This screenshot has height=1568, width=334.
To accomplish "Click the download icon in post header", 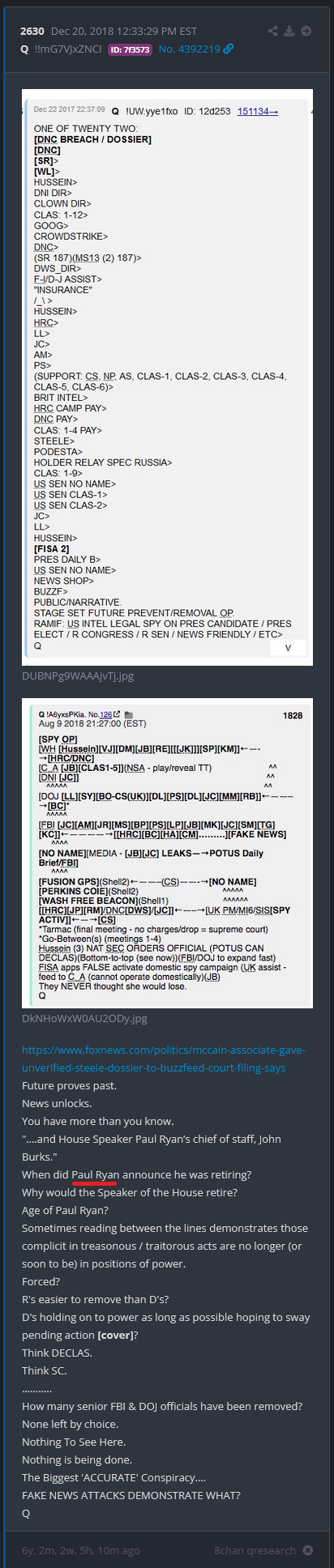I will point(290,32).
